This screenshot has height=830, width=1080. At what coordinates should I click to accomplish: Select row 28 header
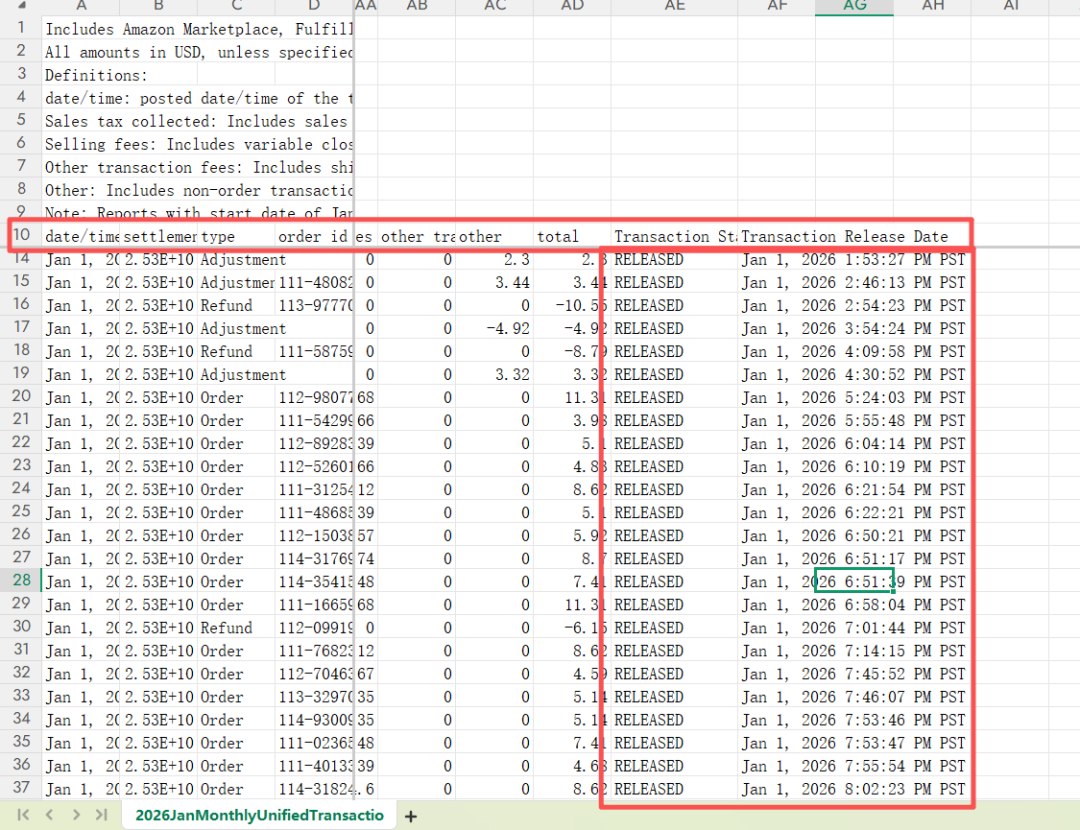click(x=21, y=581)
